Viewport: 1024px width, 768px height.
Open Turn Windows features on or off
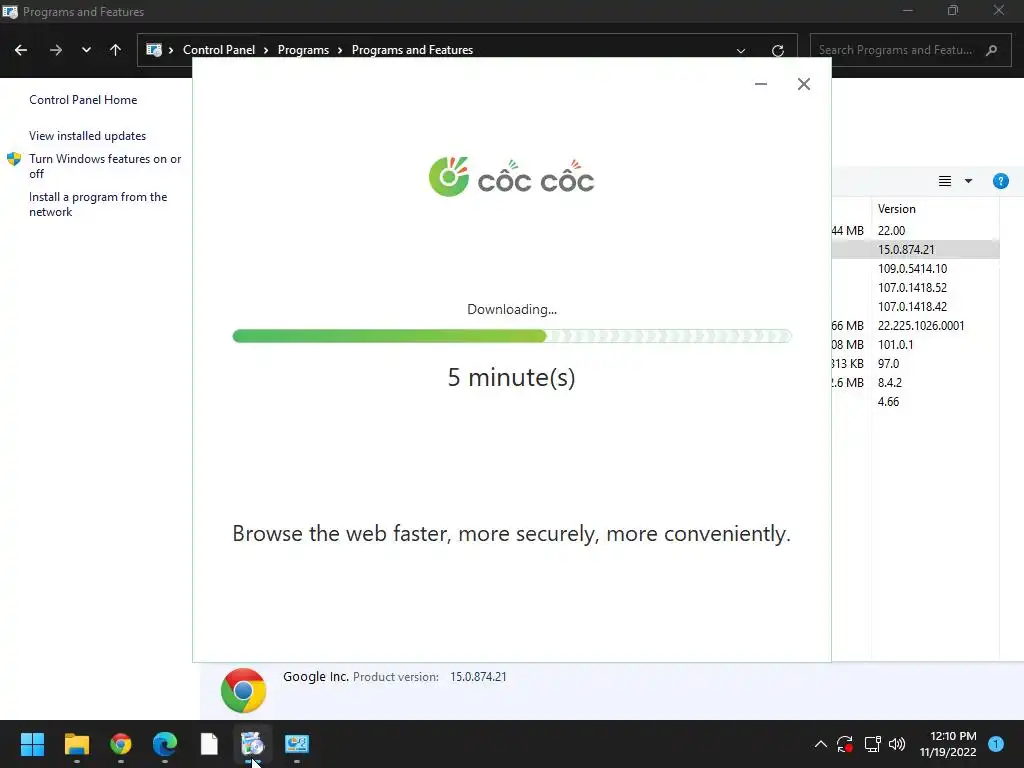(104, 166)
